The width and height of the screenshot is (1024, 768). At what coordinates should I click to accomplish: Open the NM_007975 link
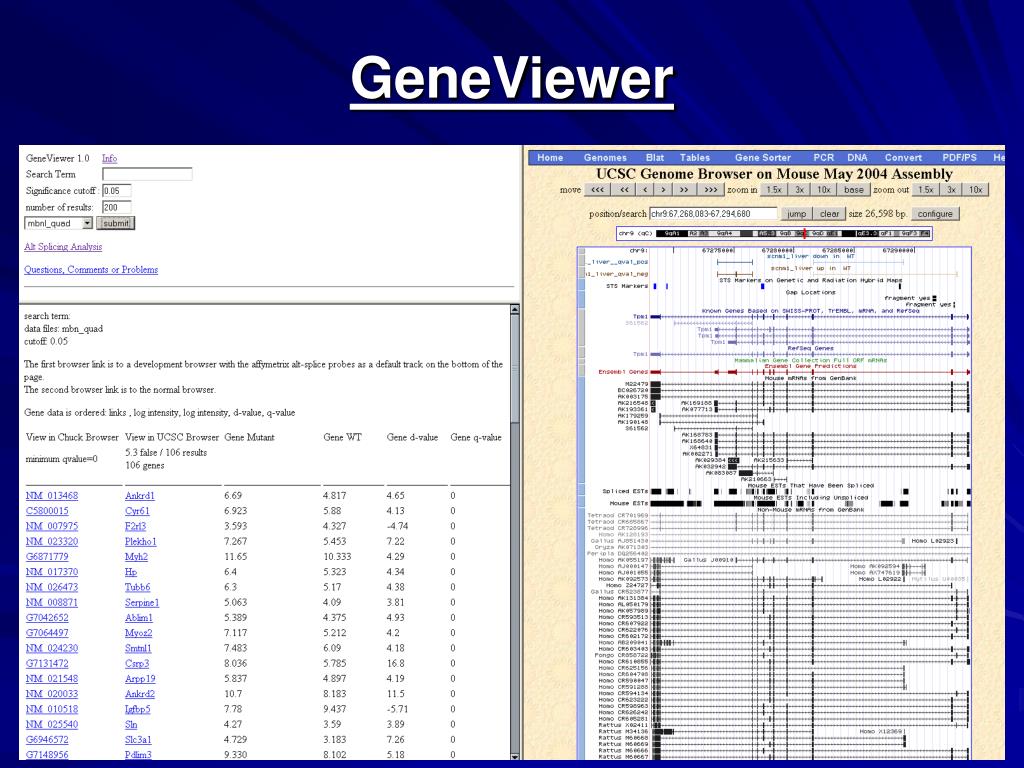coord(52,526)
